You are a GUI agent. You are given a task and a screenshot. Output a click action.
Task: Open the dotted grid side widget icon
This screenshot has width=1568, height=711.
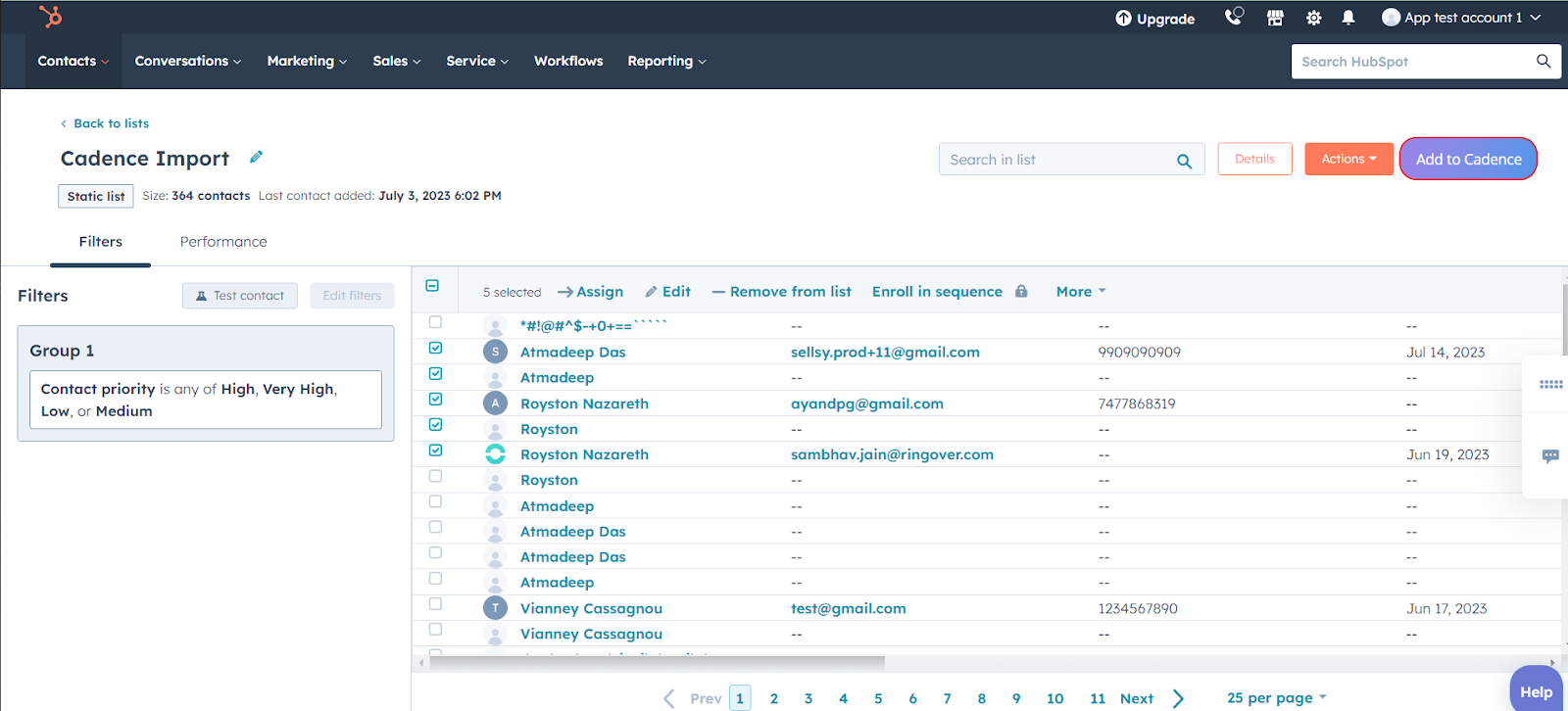(1550, 385)
